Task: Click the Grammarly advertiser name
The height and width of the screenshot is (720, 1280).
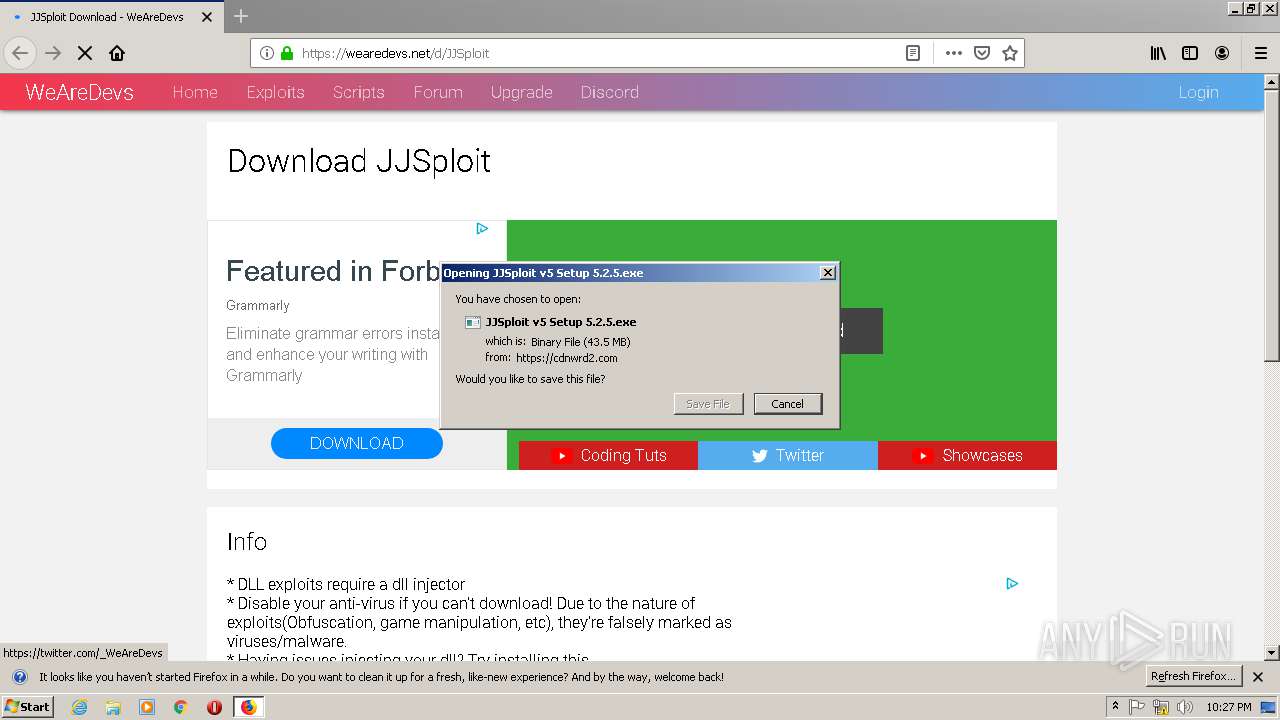Action: pyautogui.click(x=258, y=305)
